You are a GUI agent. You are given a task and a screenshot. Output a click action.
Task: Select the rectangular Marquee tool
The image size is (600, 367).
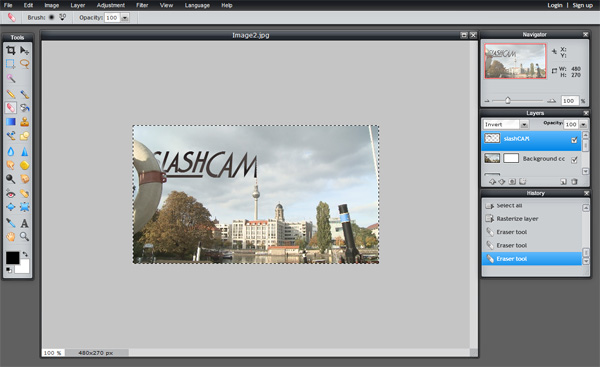(x=11, y=64)
